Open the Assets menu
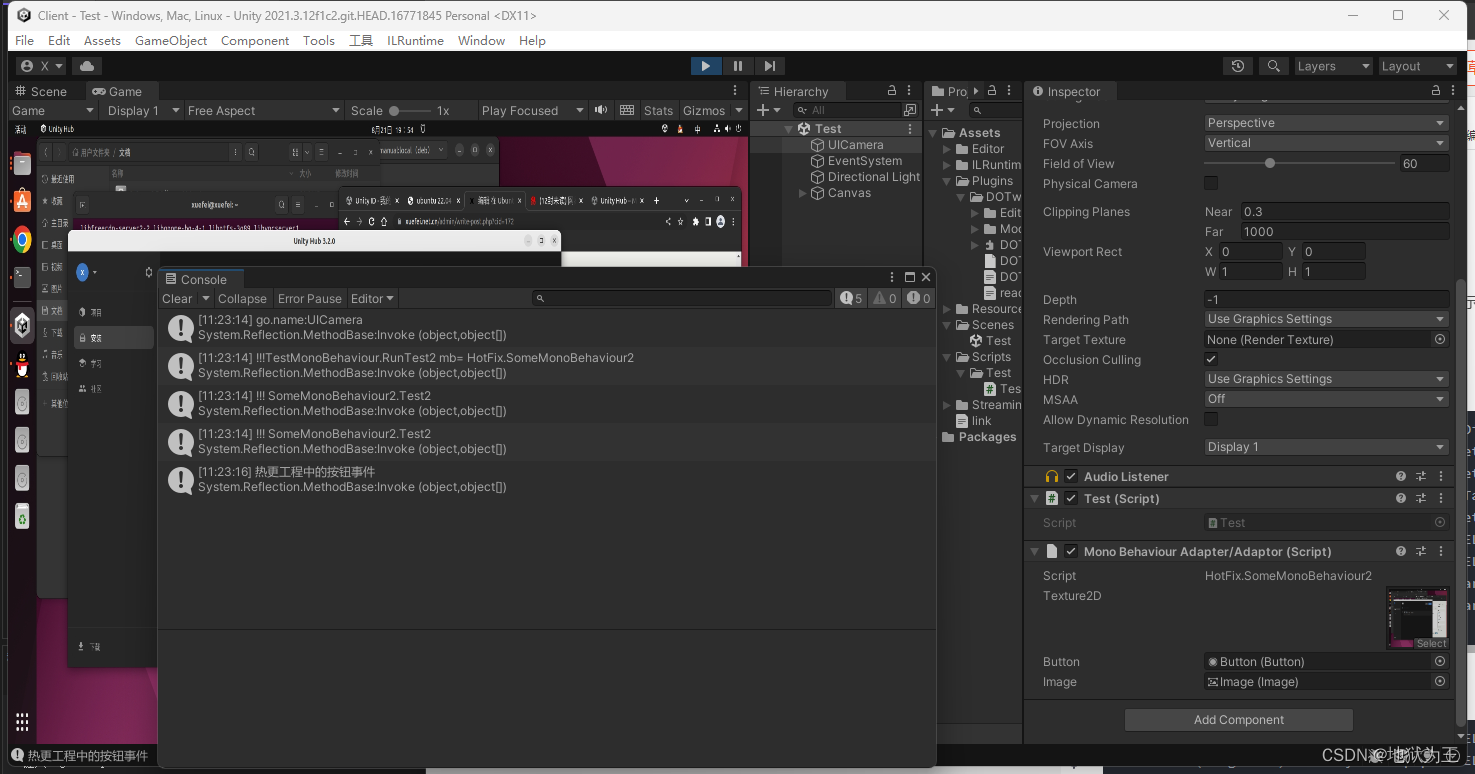This screenshot has height=774, width=1475. tap(102, 40)
